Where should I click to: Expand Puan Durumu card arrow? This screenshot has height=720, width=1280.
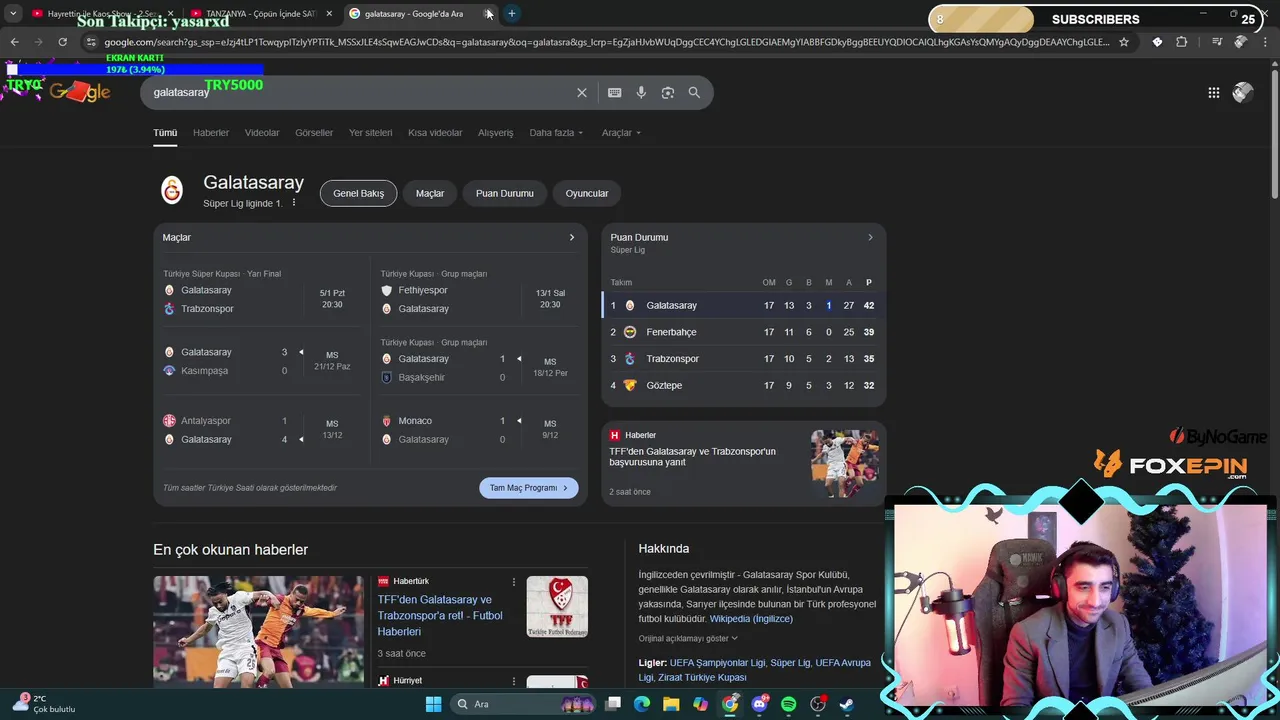pyautogui.click(x=870, y=238)
